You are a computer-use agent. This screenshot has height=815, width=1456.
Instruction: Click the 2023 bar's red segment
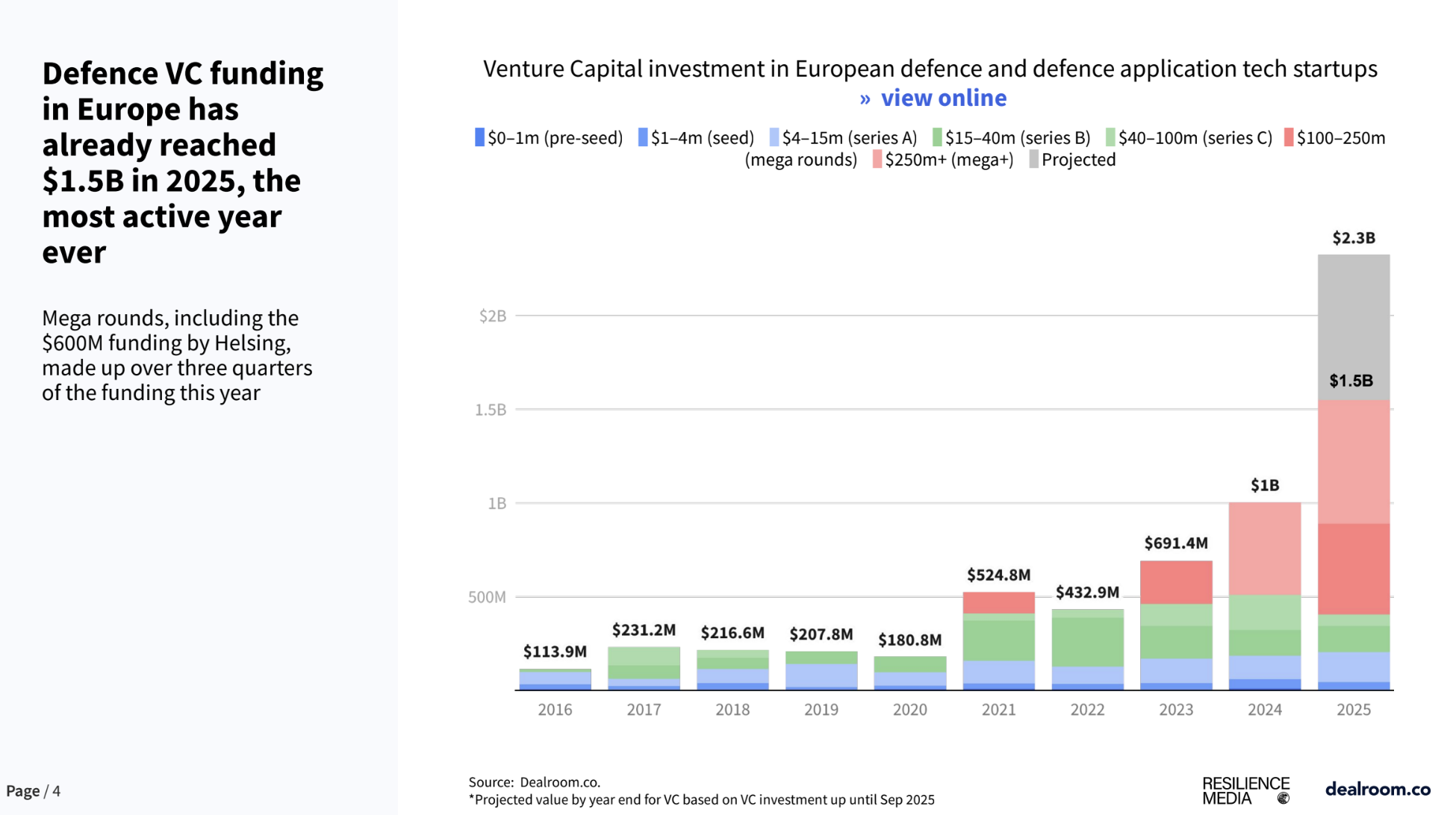coord(1175,582)
